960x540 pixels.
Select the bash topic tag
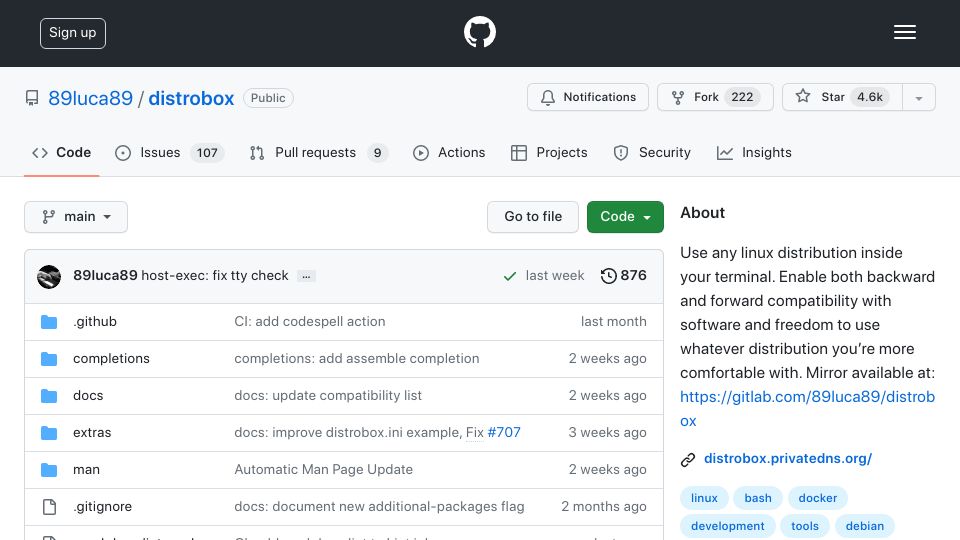(x=758, y=498)
